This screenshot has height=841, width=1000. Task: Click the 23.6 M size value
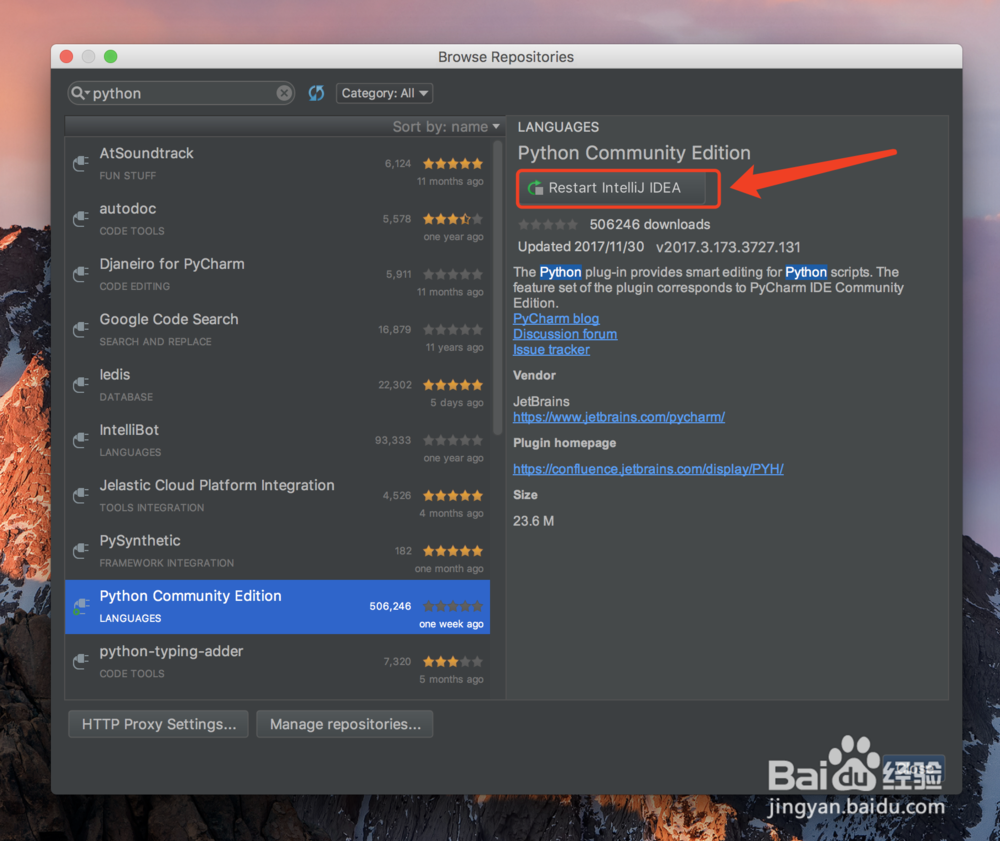click(533, 521)
